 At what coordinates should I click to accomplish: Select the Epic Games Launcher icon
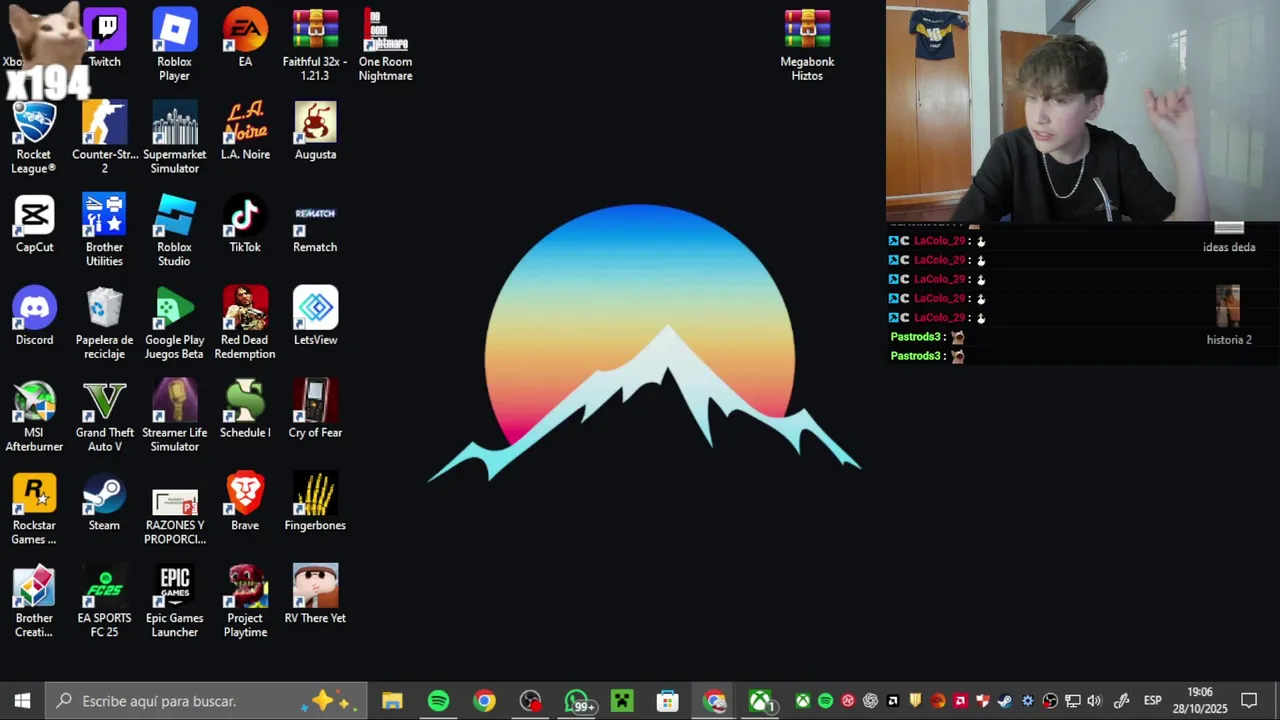[x=174, y=602]
